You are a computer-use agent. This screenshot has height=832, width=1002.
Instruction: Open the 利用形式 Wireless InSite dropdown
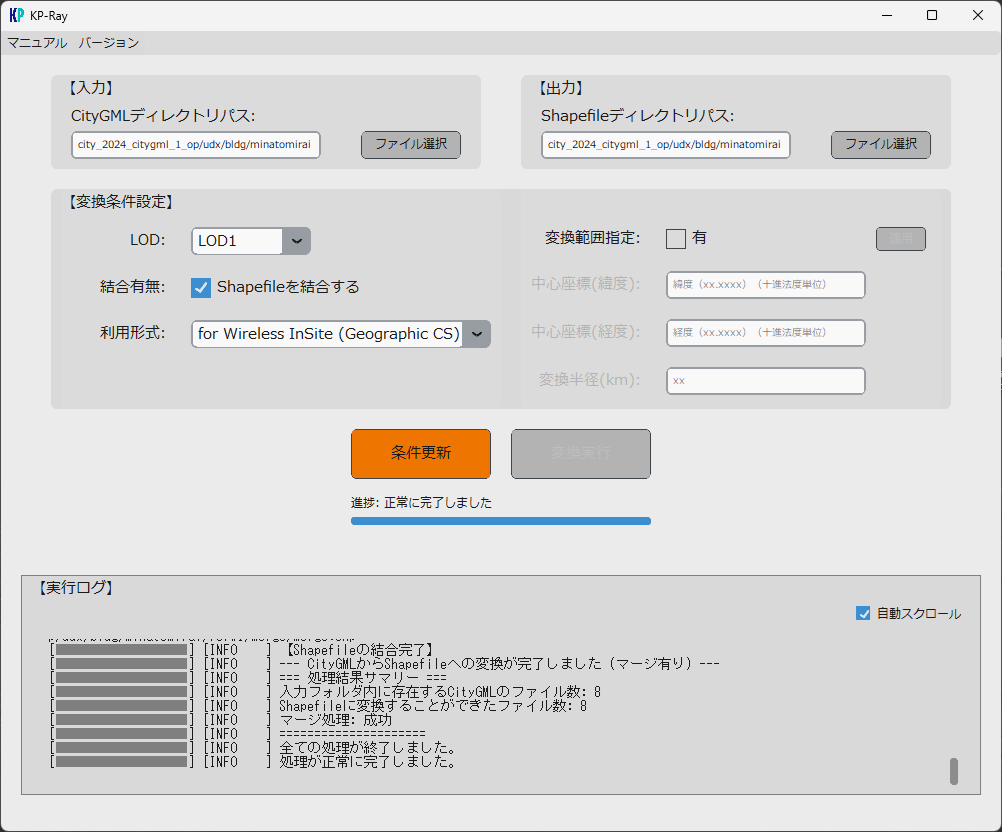pyautogui.click(x=340, y=334)
